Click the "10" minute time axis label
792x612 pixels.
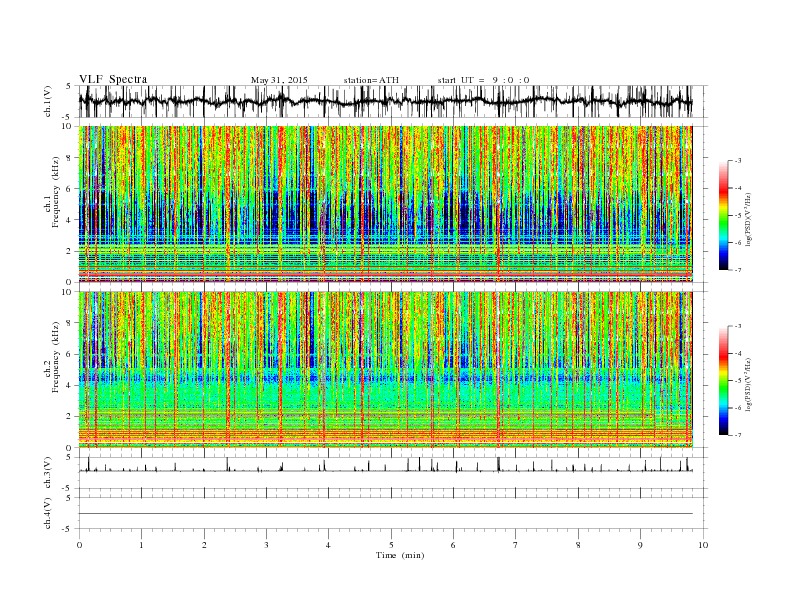(703, 545)
